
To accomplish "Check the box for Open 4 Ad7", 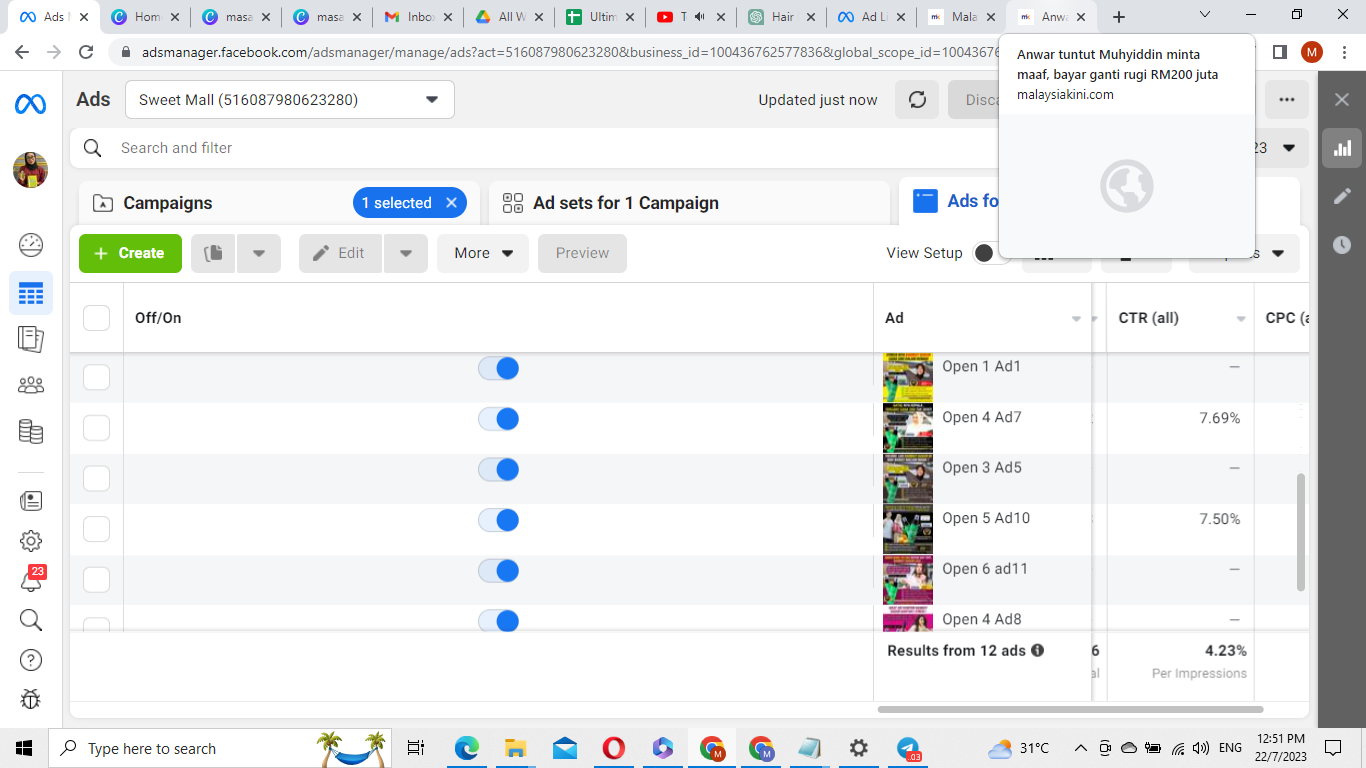I will point(96,428).
